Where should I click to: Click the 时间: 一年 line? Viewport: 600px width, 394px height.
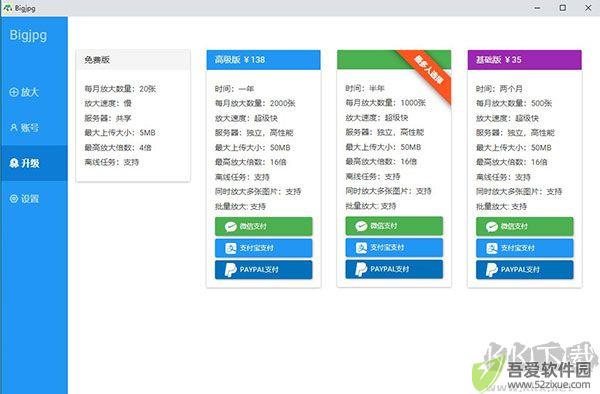pyautogui.click(x=234, y=89)
